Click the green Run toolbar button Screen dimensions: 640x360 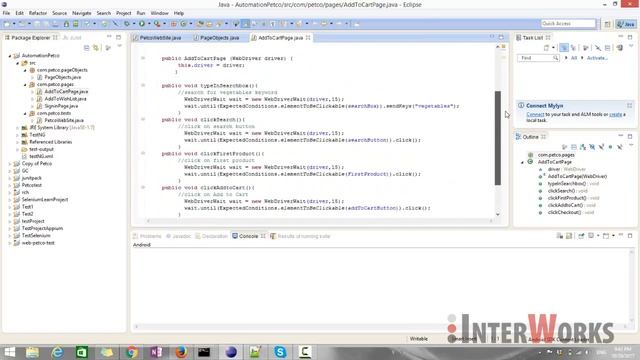pyautogui.click(x=142, y=24)
